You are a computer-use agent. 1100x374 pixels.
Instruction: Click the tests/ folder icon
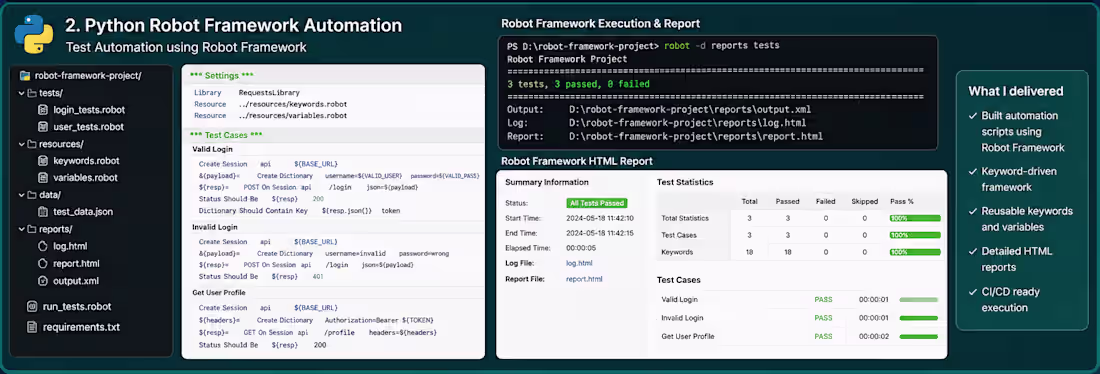pos(32,93)
